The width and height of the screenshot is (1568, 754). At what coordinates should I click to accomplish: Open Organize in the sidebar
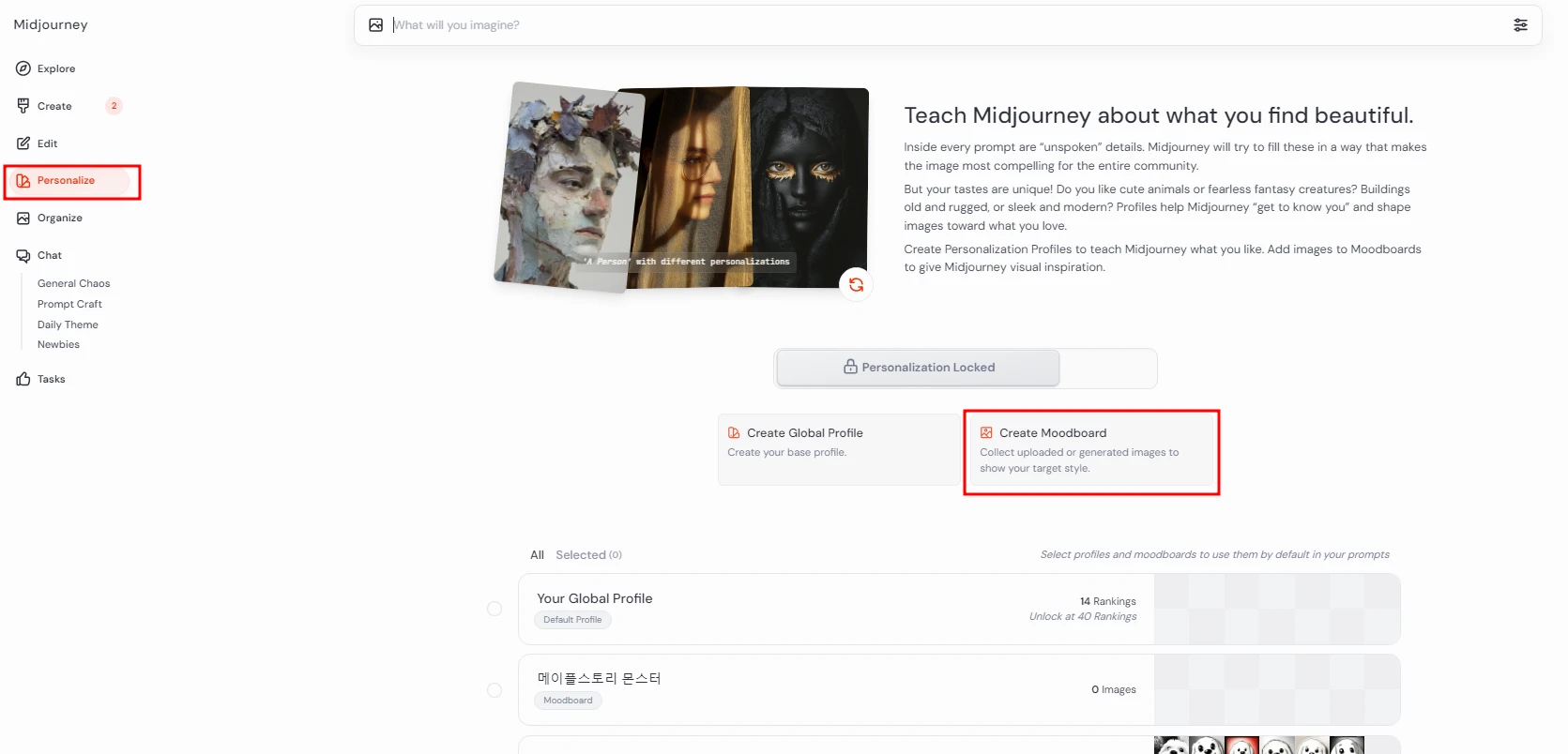click(60, 218)
